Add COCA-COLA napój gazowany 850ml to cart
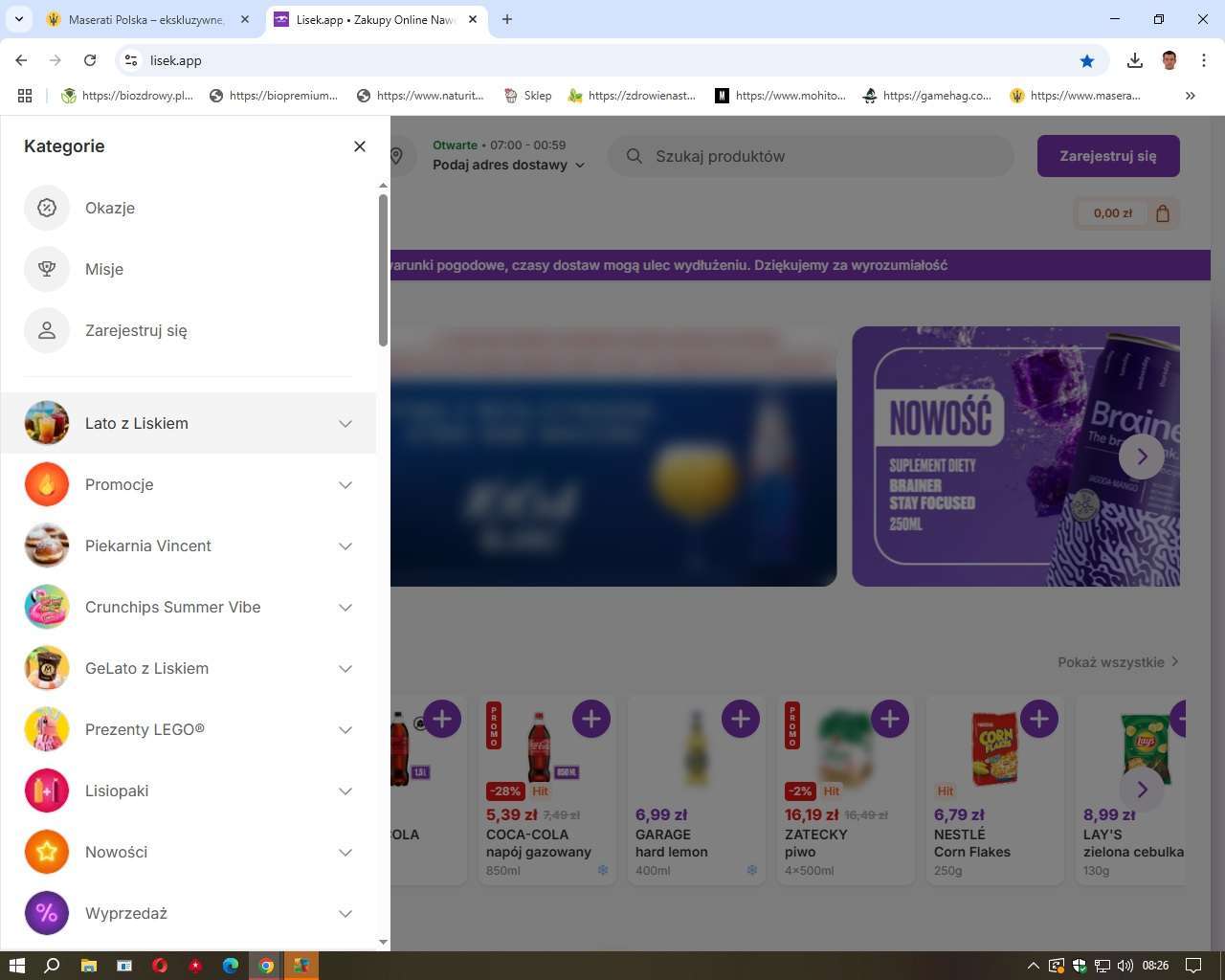Viewport: 1225px width, 980px height. [x=591, y=719]
